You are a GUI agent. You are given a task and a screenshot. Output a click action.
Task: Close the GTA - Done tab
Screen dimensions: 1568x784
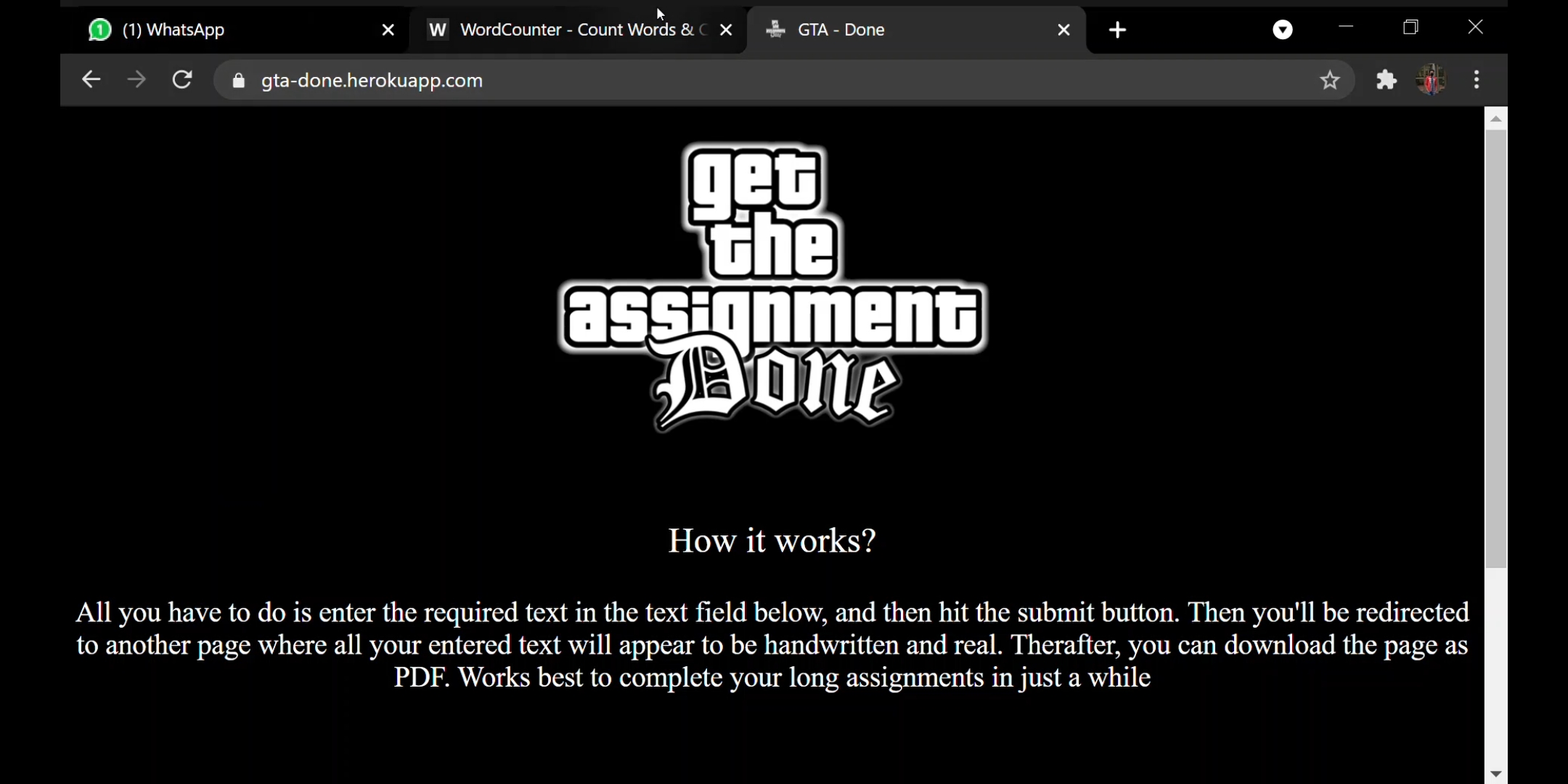coord(1063,30)
